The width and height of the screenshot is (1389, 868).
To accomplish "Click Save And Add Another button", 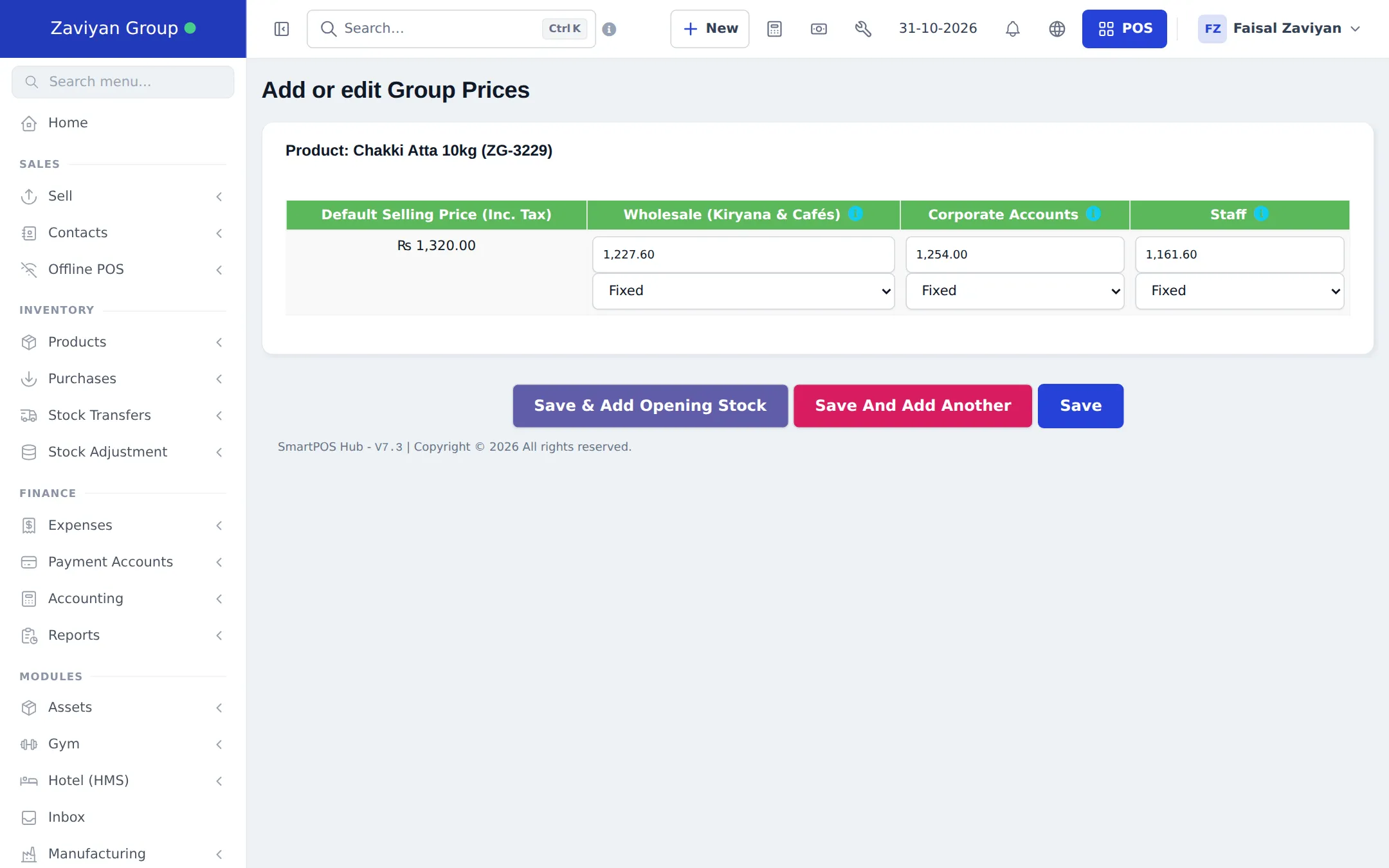I will click(x=912, y=406).
